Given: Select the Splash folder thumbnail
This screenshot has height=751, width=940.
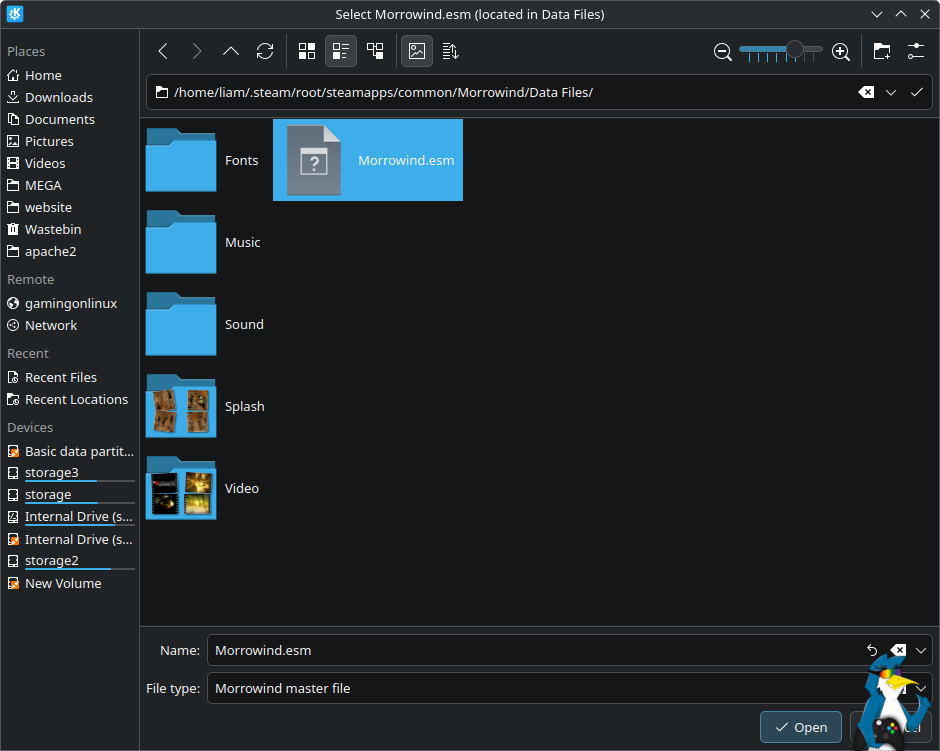Looking at the screenshot, I should (181, 407).
